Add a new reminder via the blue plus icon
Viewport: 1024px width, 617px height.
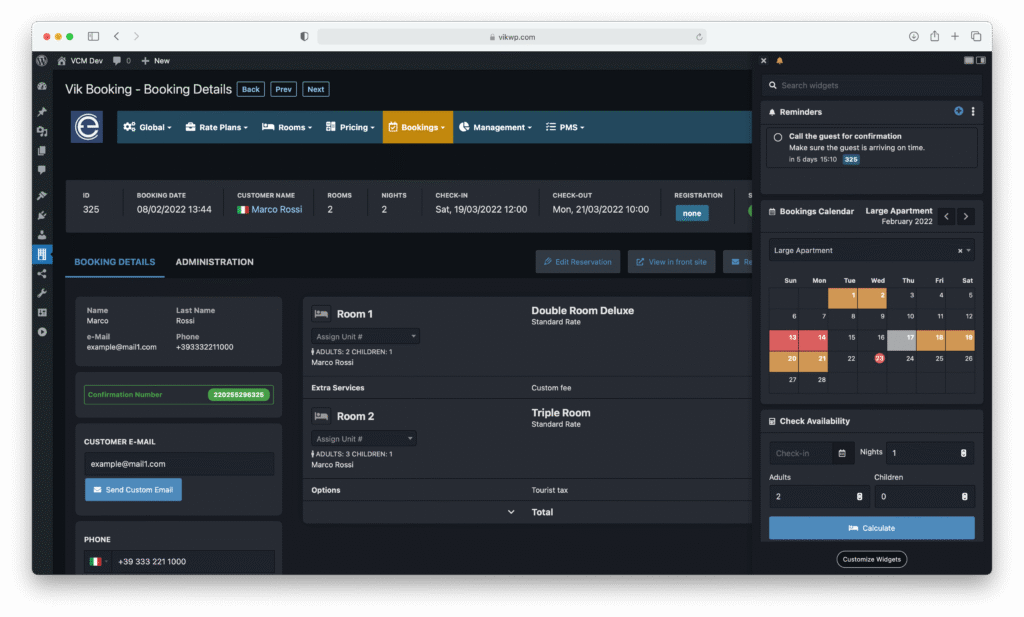click(958, 111)
